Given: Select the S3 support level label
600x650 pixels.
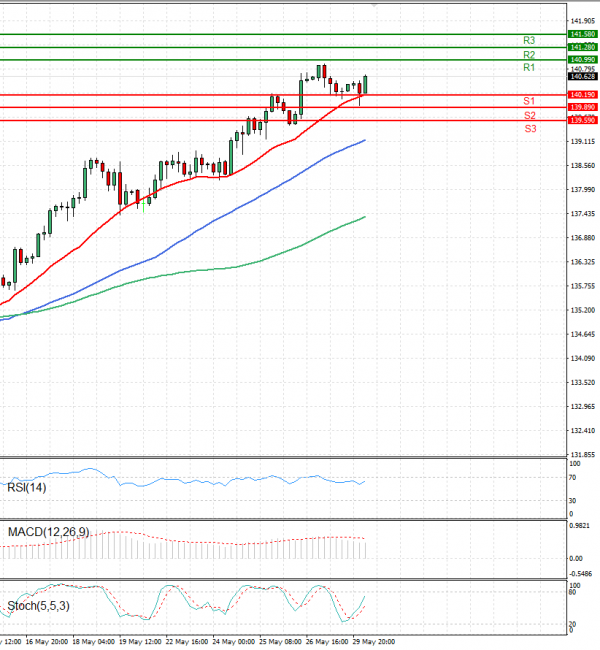Looking at the screenshot, I should (x=529, y=129).
